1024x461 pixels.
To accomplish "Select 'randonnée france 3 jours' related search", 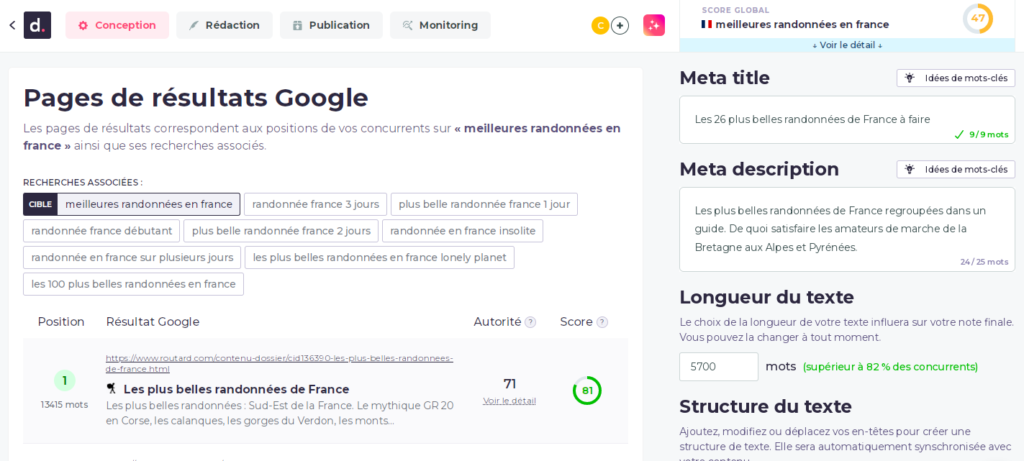I will coord(315,204).
